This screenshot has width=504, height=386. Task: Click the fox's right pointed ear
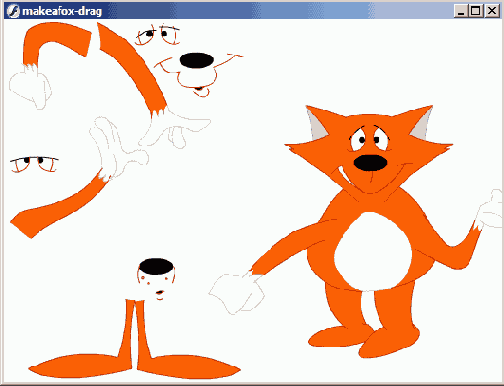[422, 123]
